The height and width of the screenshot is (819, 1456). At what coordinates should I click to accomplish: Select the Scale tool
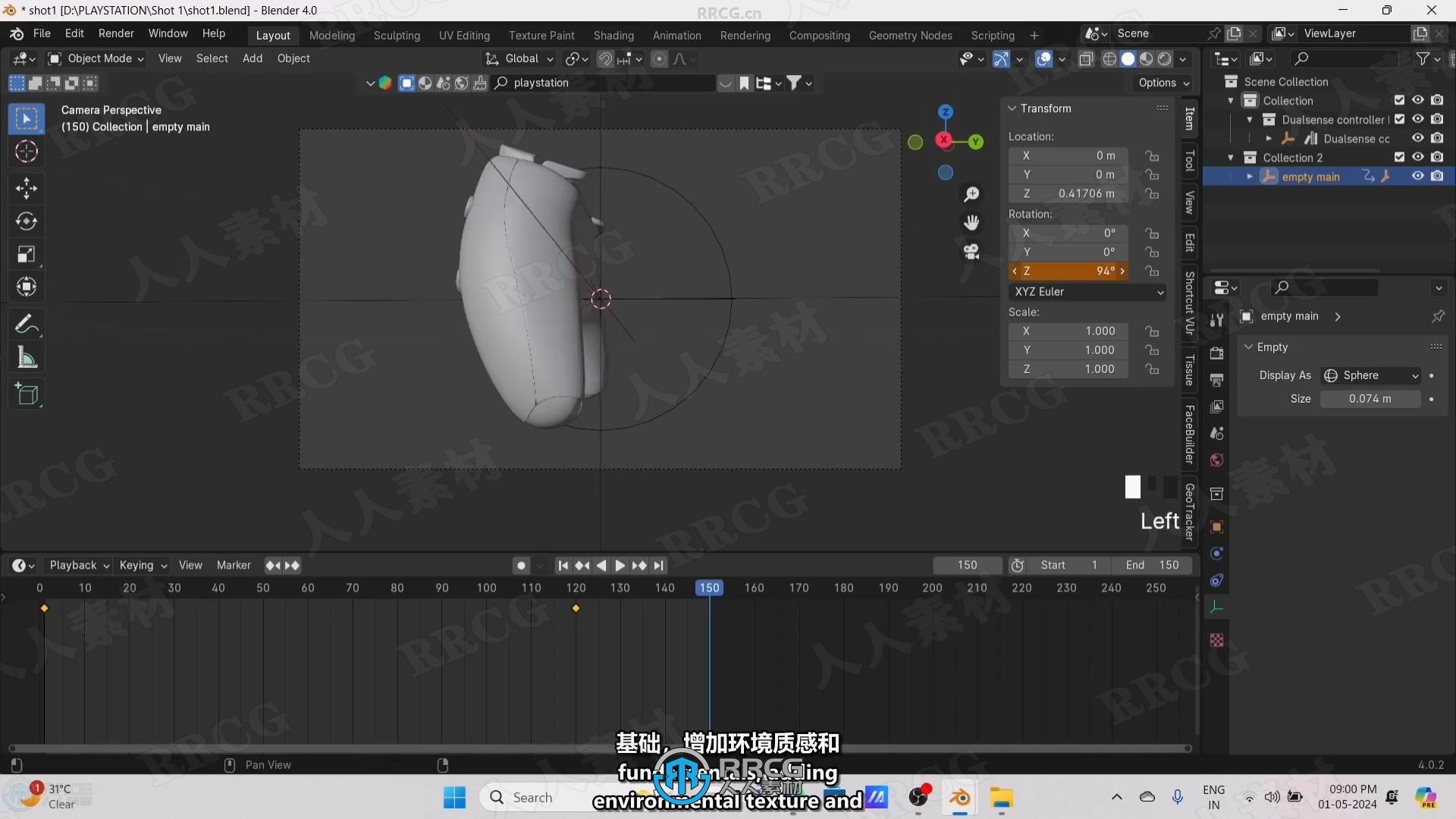[x=27, y=254]
